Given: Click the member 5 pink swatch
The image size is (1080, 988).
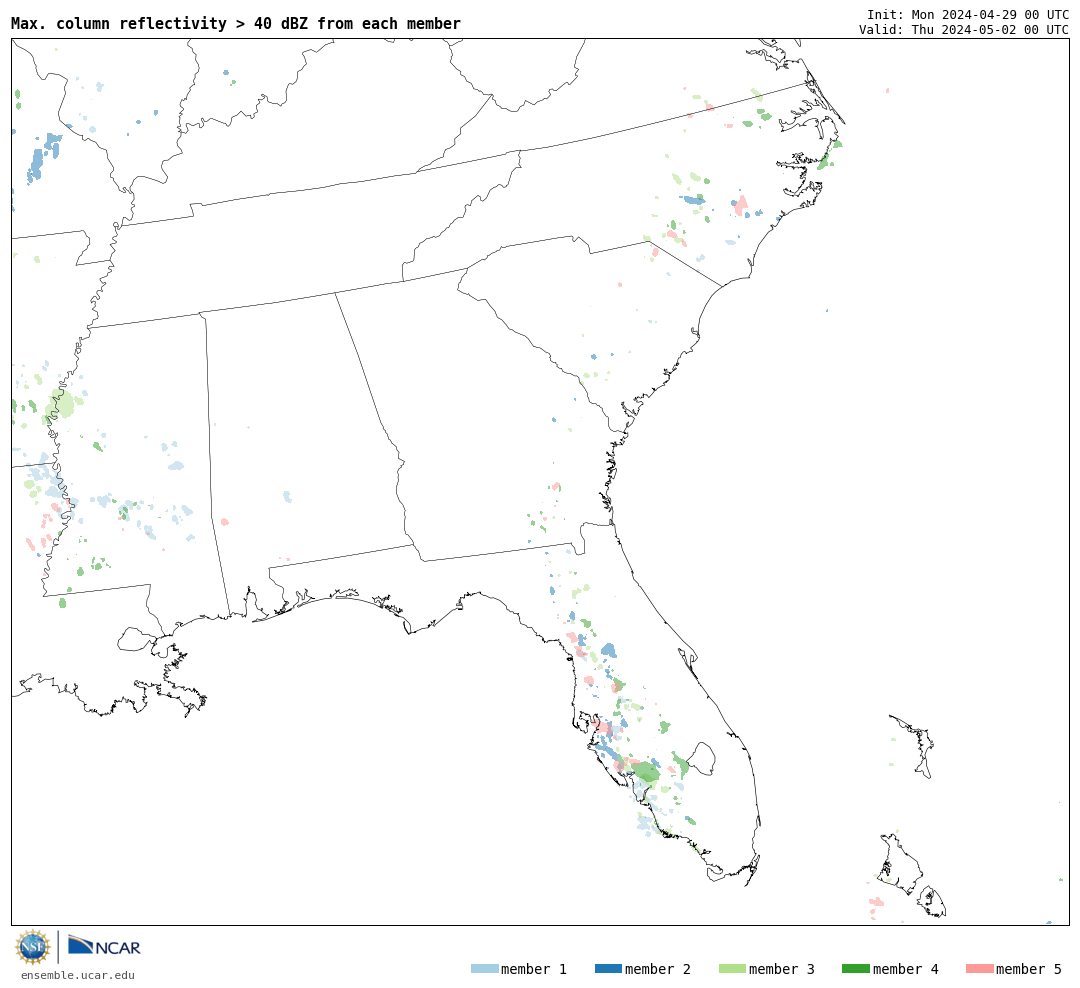Looking at the screenshot, I should (979, 969).
